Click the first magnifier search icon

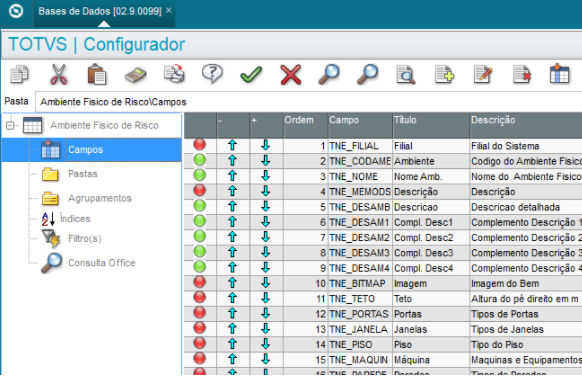(329, 74)
